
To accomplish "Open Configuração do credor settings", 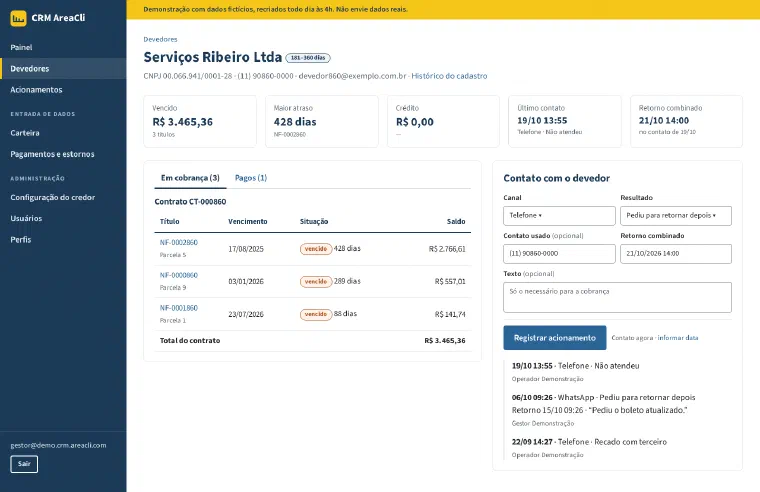I will coord(63,197).
